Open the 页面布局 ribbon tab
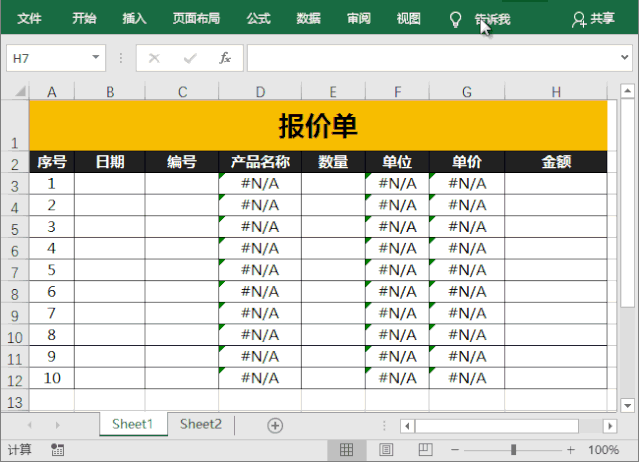Screen dimensions: 639x462 coord(196,19)
